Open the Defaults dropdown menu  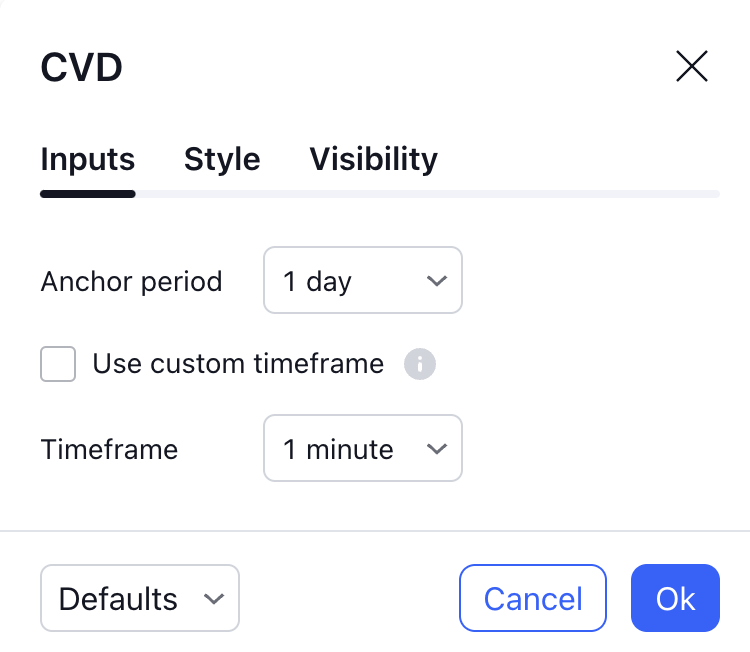click(x=139, y=599)
